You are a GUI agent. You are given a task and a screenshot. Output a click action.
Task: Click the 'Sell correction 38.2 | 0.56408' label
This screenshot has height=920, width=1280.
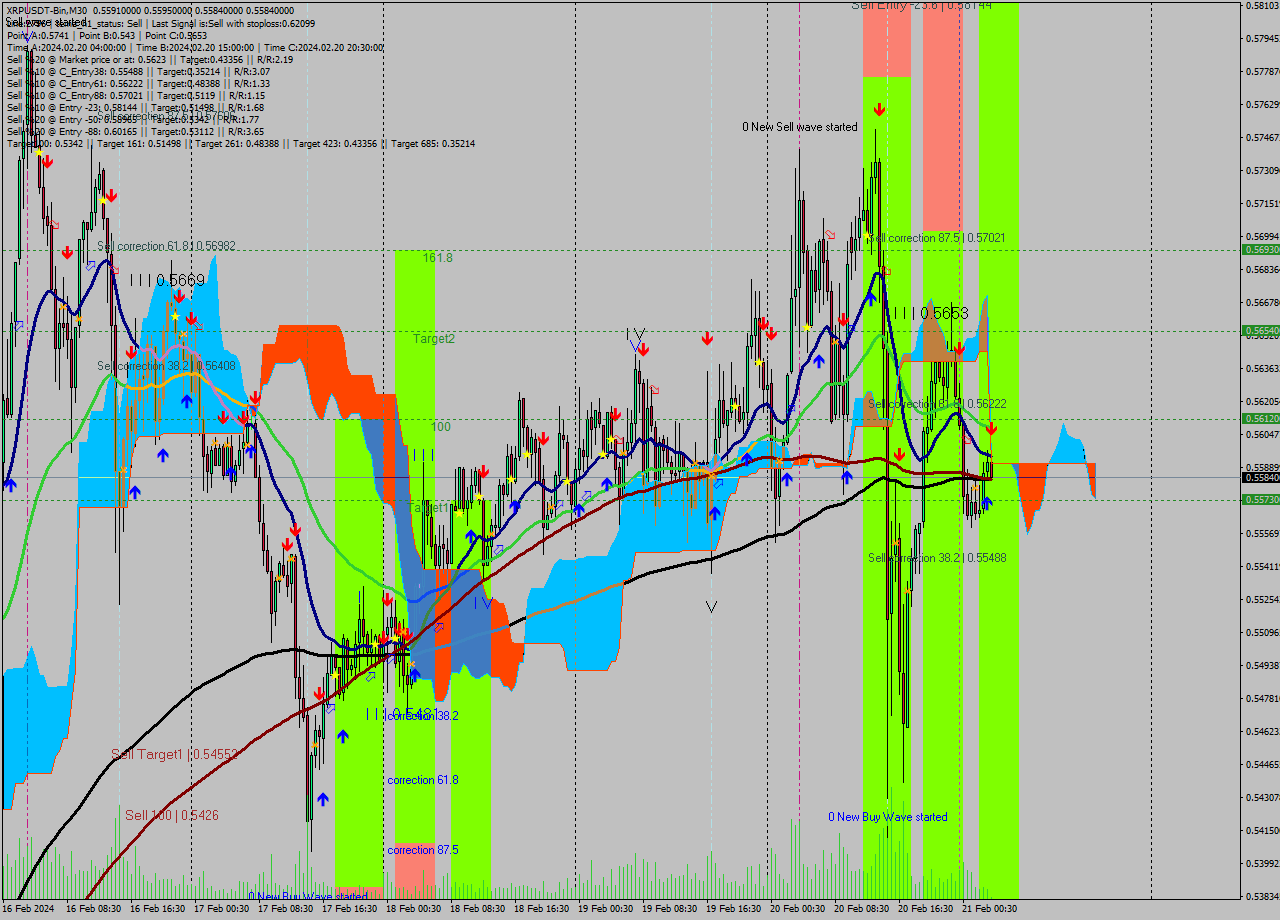coord(166,366)
